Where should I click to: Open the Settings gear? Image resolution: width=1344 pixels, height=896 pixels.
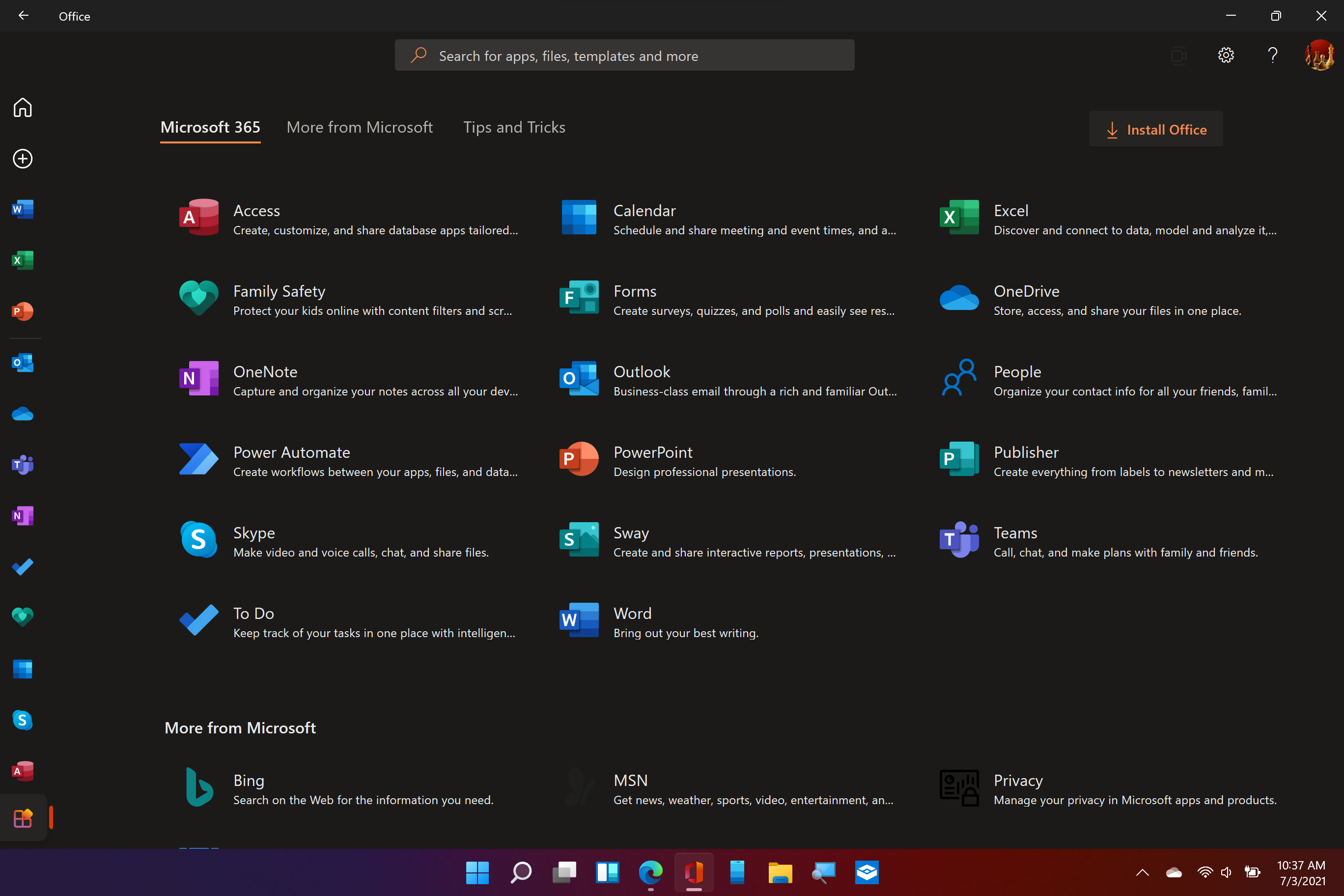(1226, 55)
